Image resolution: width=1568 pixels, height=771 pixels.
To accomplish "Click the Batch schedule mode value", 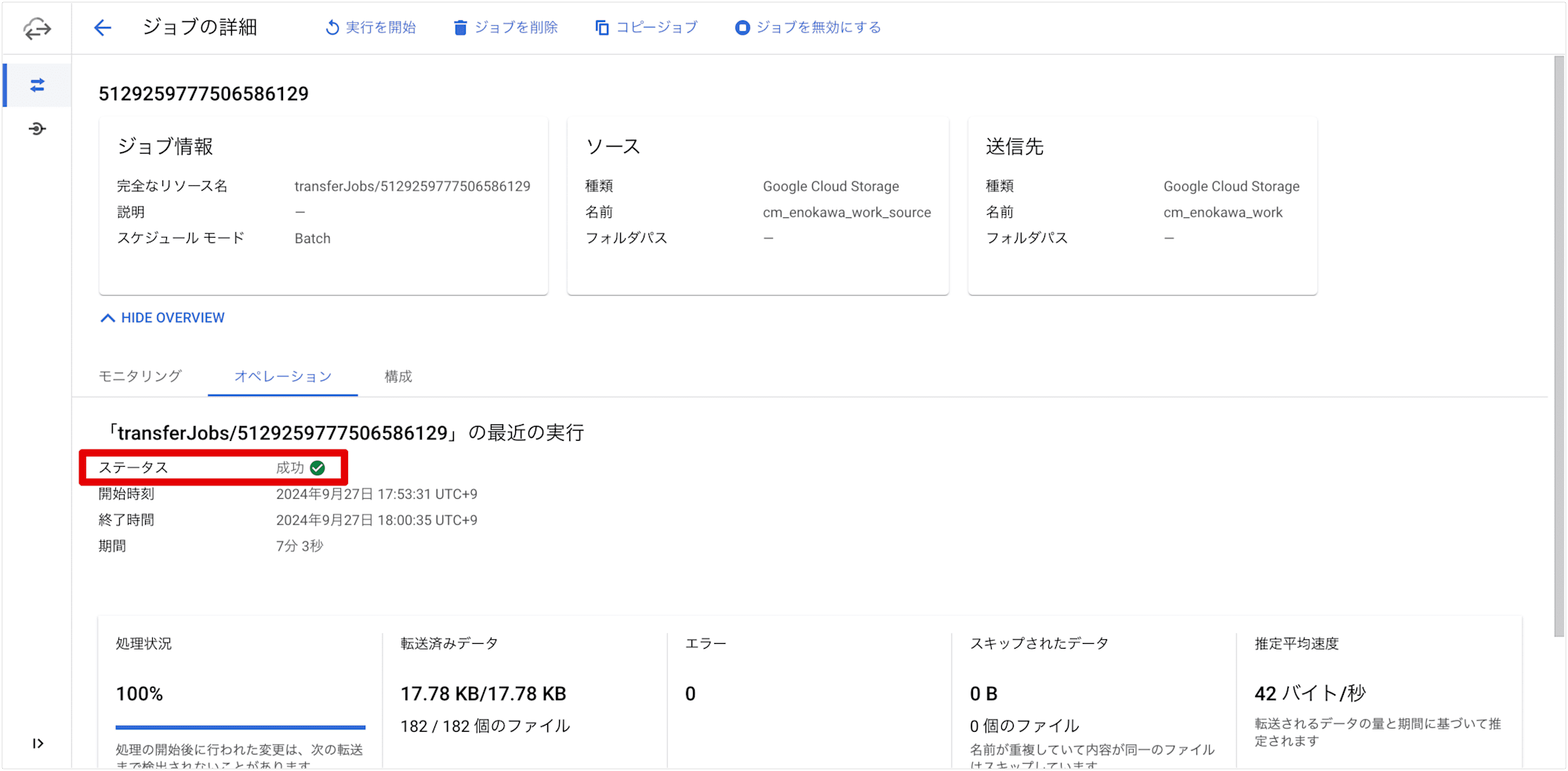I will (x=313, y=238).
